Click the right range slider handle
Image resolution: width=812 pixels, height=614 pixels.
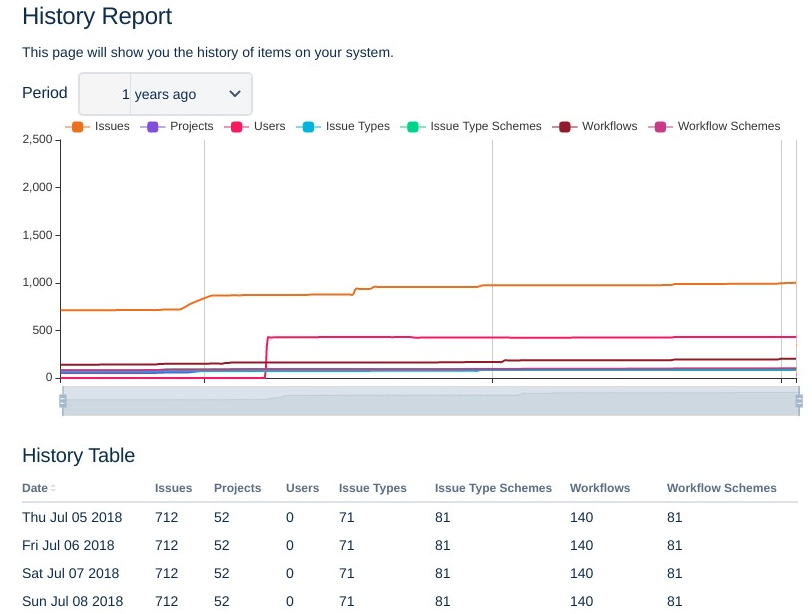tap(799, 401)
